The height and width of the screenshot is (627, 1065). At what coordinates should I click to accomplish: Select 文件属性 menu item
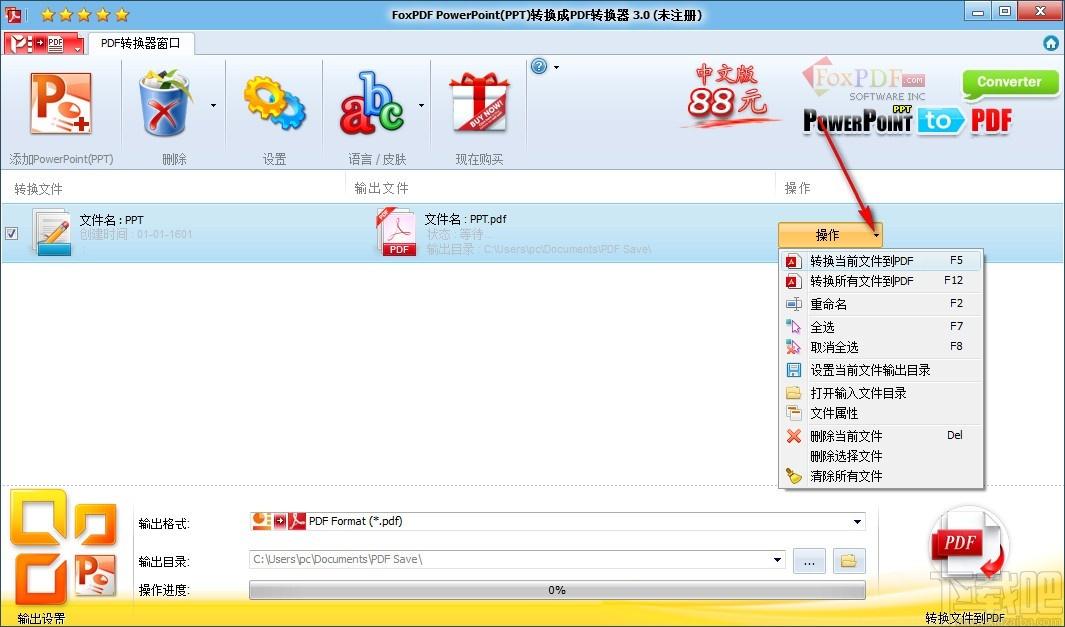pos(880,413)
